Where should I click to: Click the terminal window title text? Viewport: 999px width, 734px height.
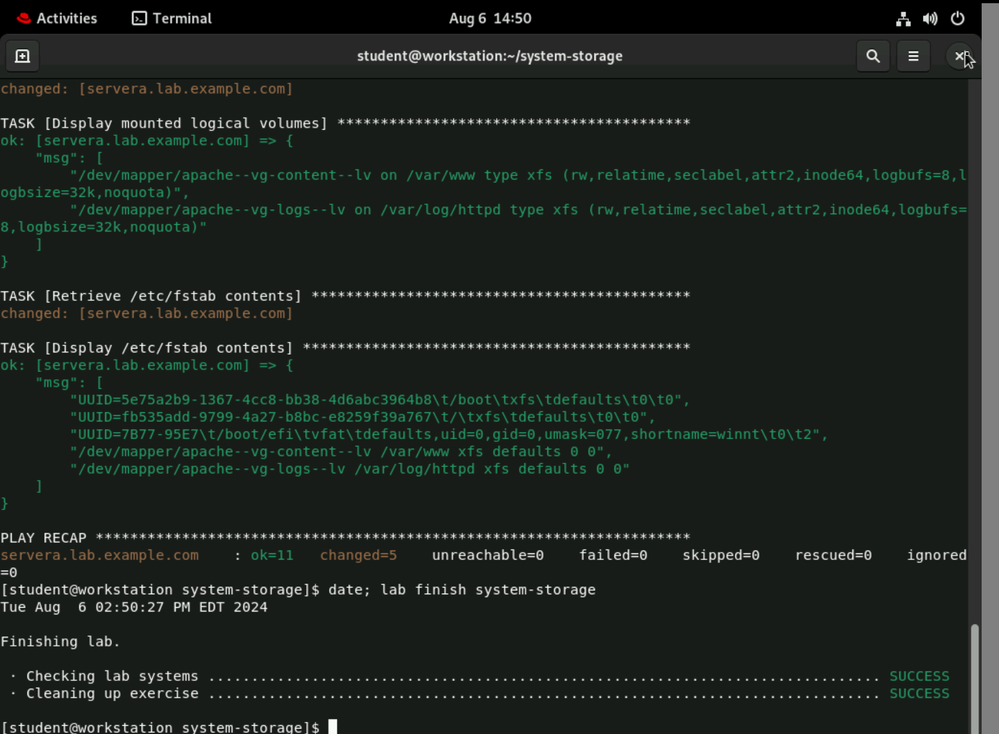[x=490, y=56]
